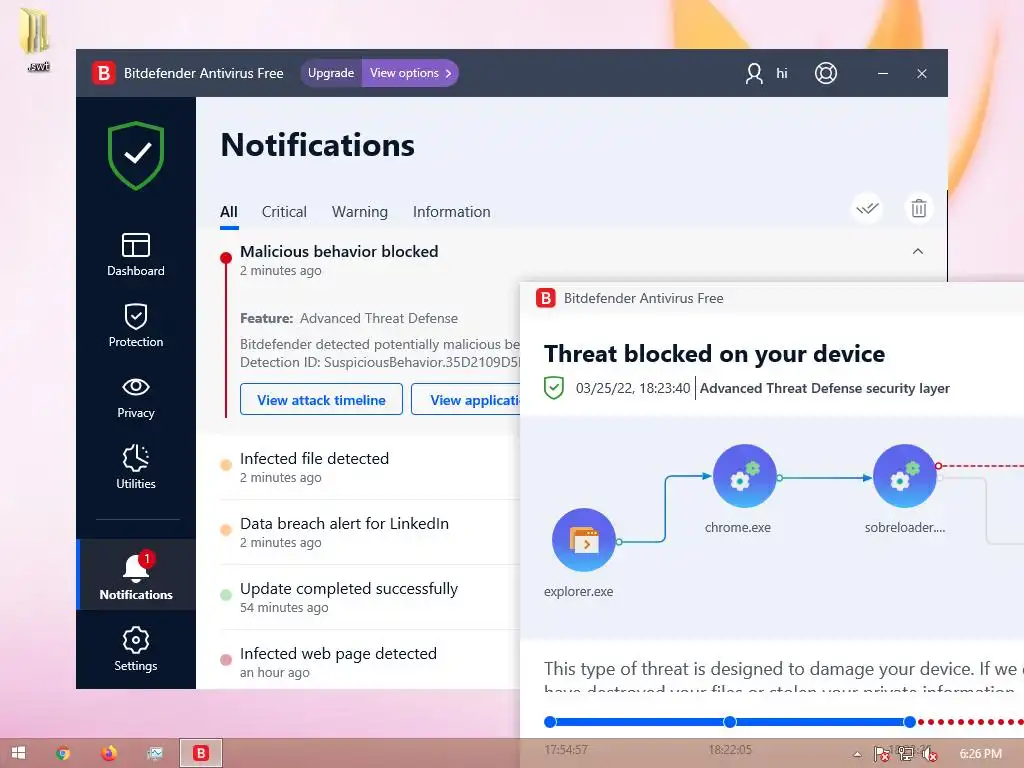Viewport: 1024px width, 768px height.
Task: Click the green shield status icon
Action: coord(136,155)
